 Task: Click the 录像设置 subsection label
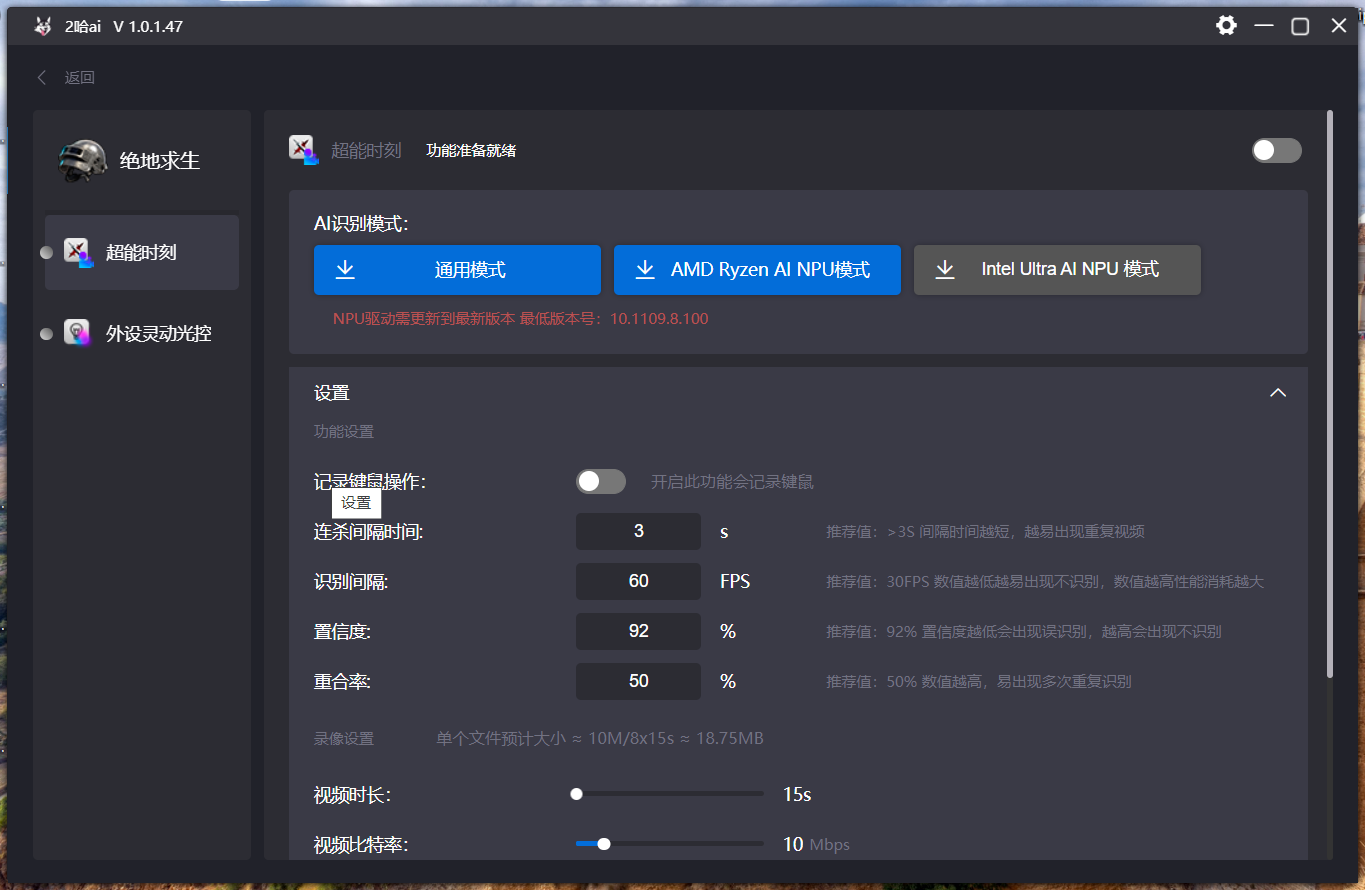tap(344, 739)
